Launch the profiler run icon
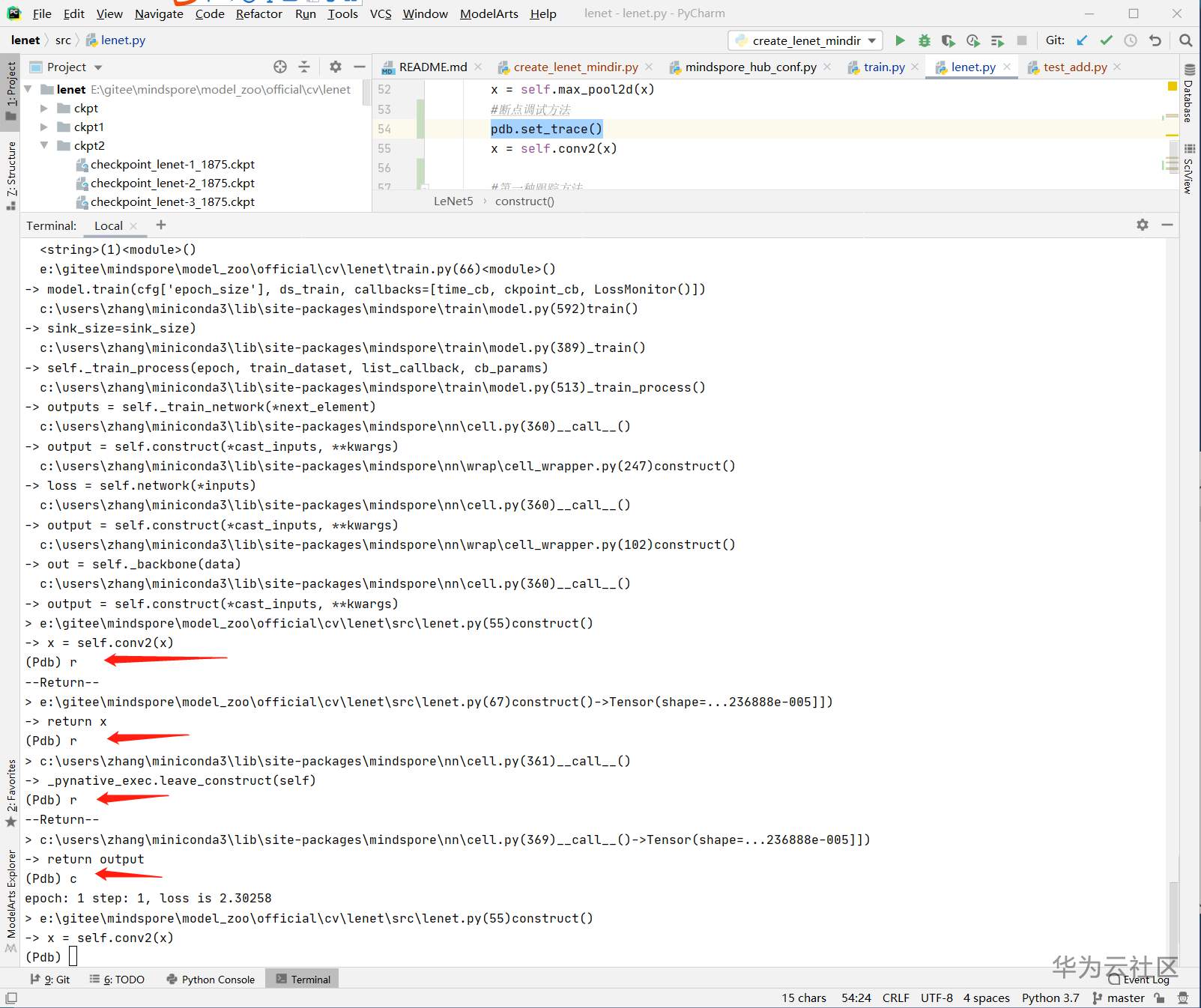Image resolution: width=1201 pixels, height=1008 pixels. 972,40
